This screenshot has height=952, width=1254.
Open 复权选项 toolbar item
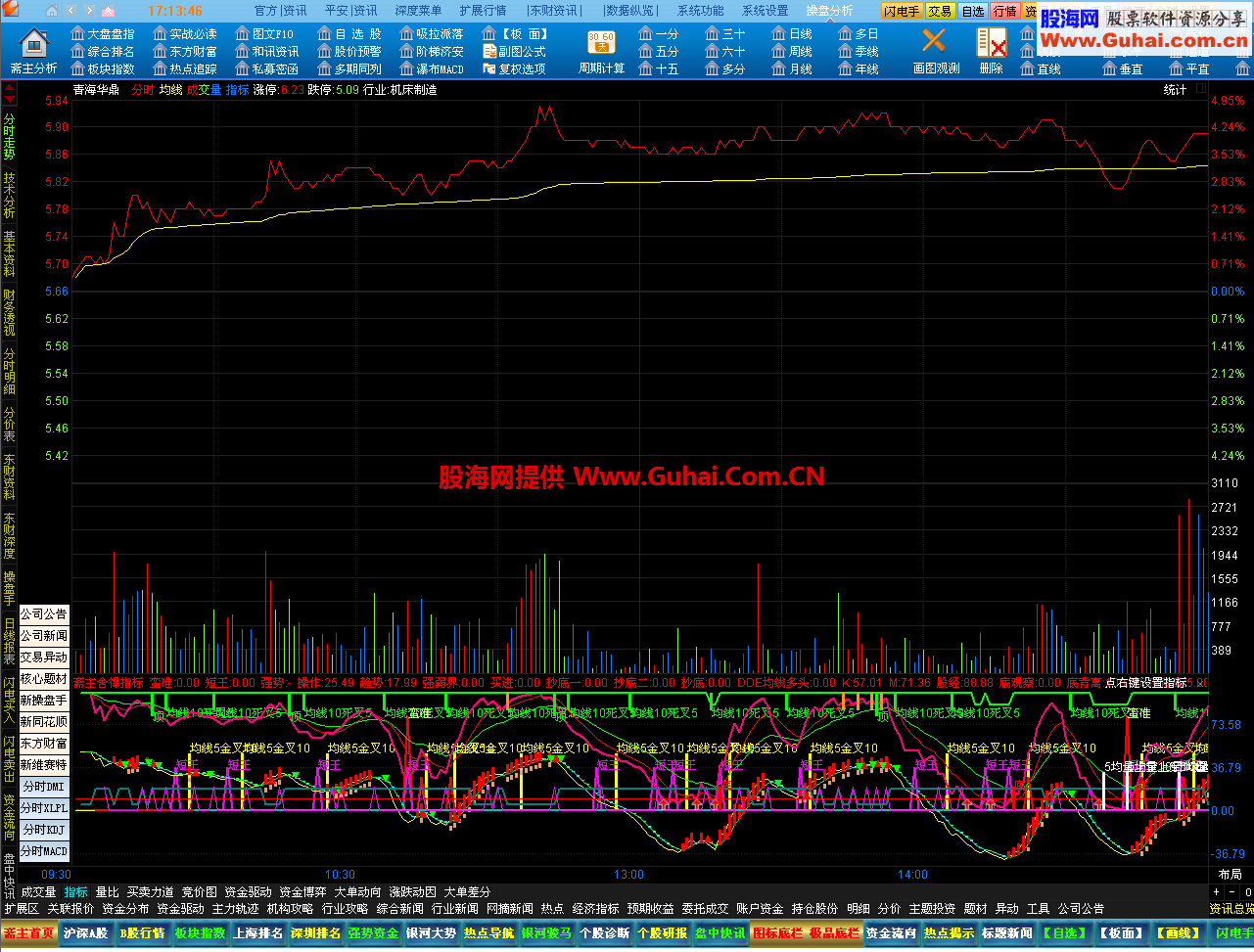click(514, 68)
